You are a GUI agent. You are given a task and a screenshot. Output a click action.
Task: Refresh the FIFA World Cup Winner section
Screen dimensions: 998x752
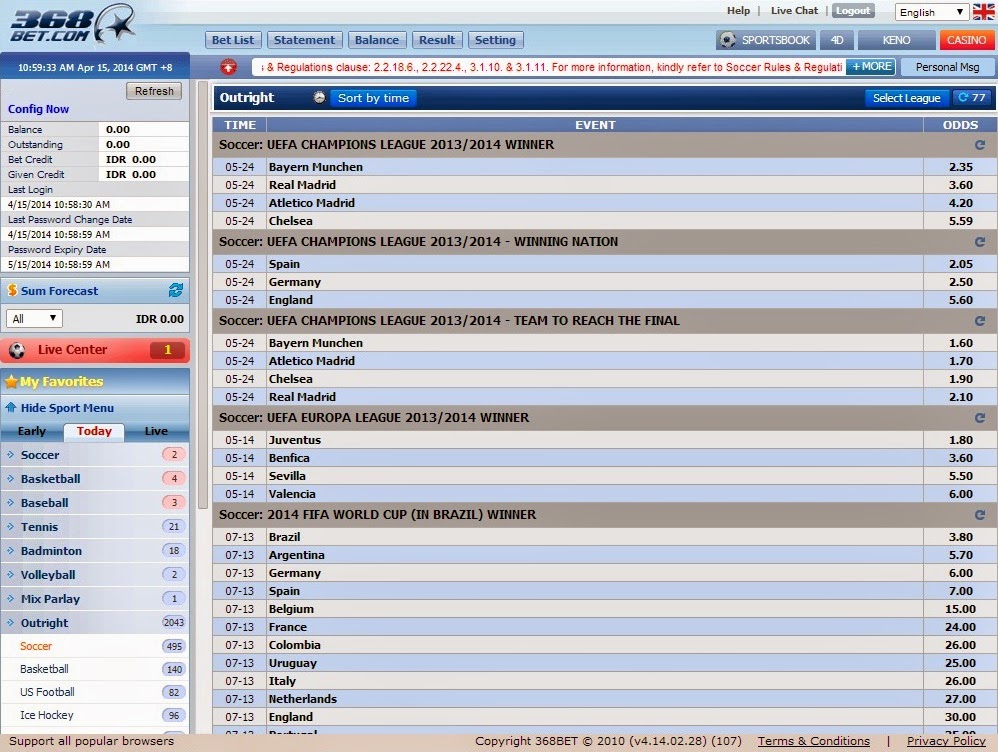pyautogui.click(x=980, y=514)
